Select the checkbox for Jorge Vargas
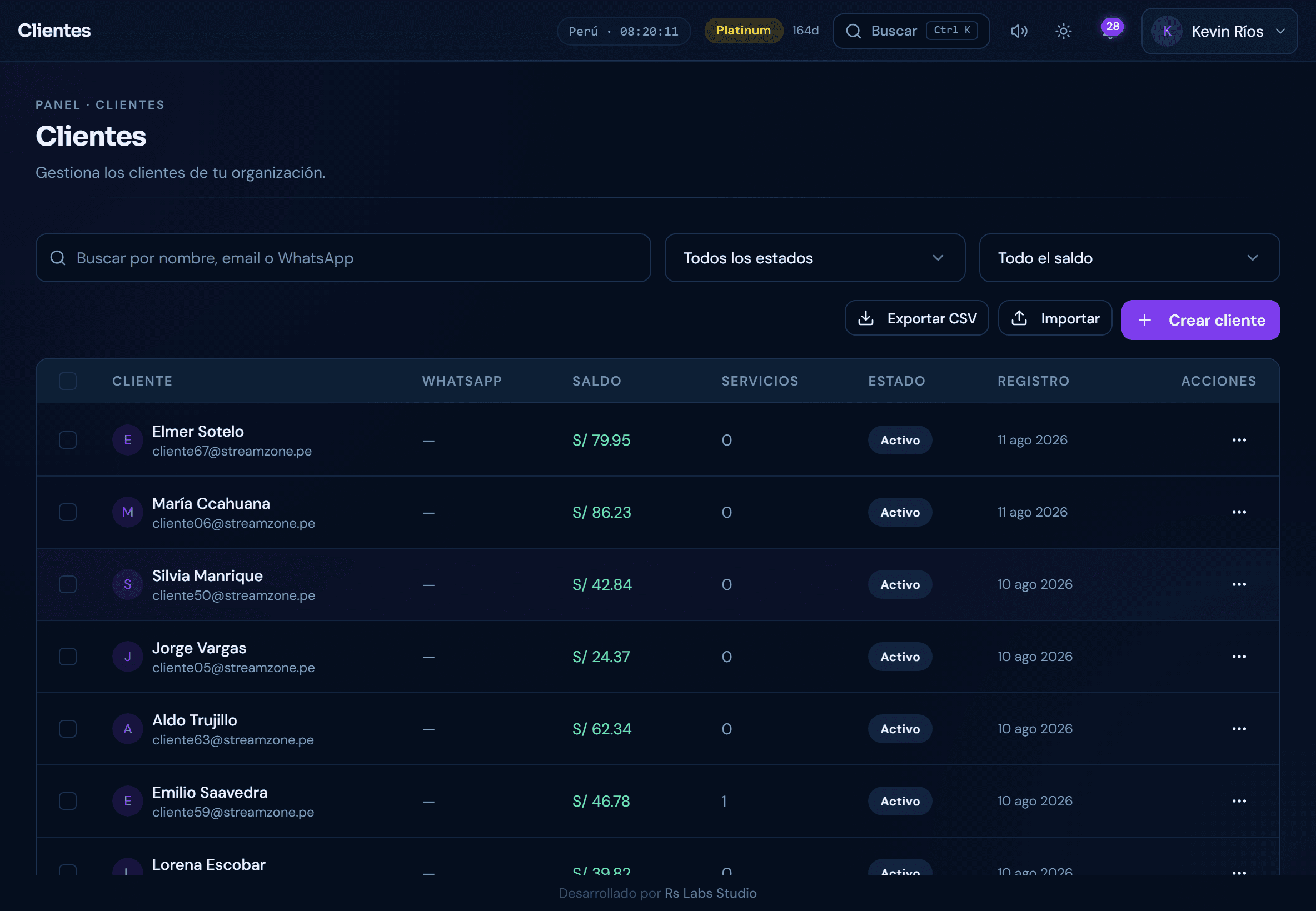This screenshot has height=911, width=1316. tap(68, 657)
